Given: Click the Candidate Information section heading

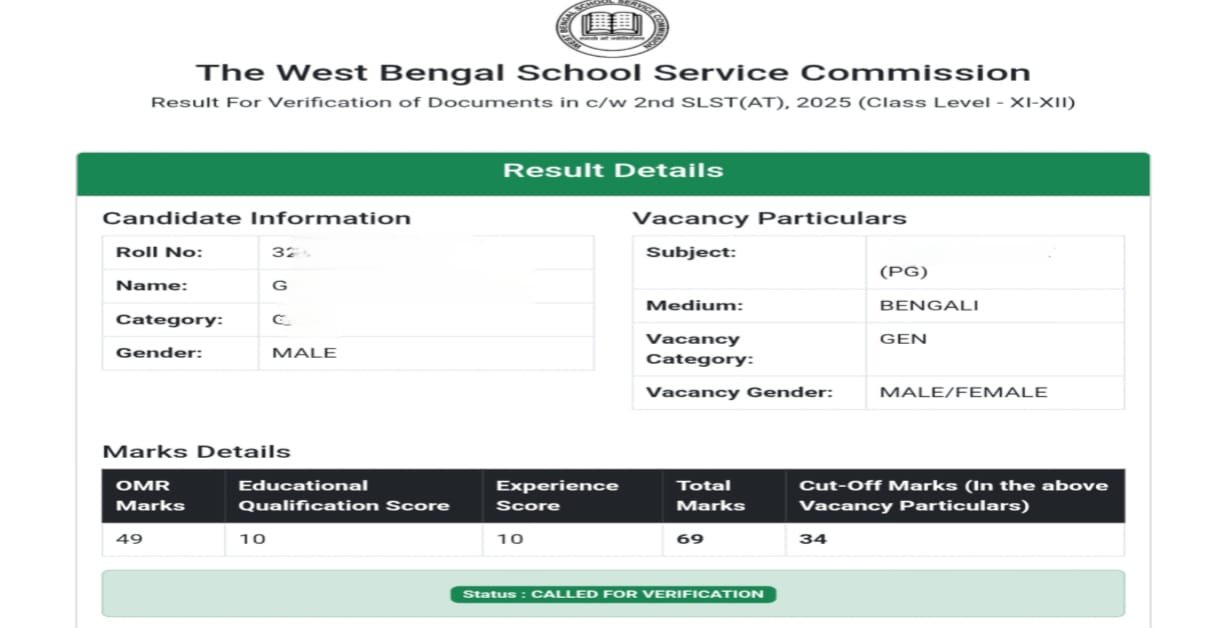Looking at the screenshot, I should click(x=256, y=219).
